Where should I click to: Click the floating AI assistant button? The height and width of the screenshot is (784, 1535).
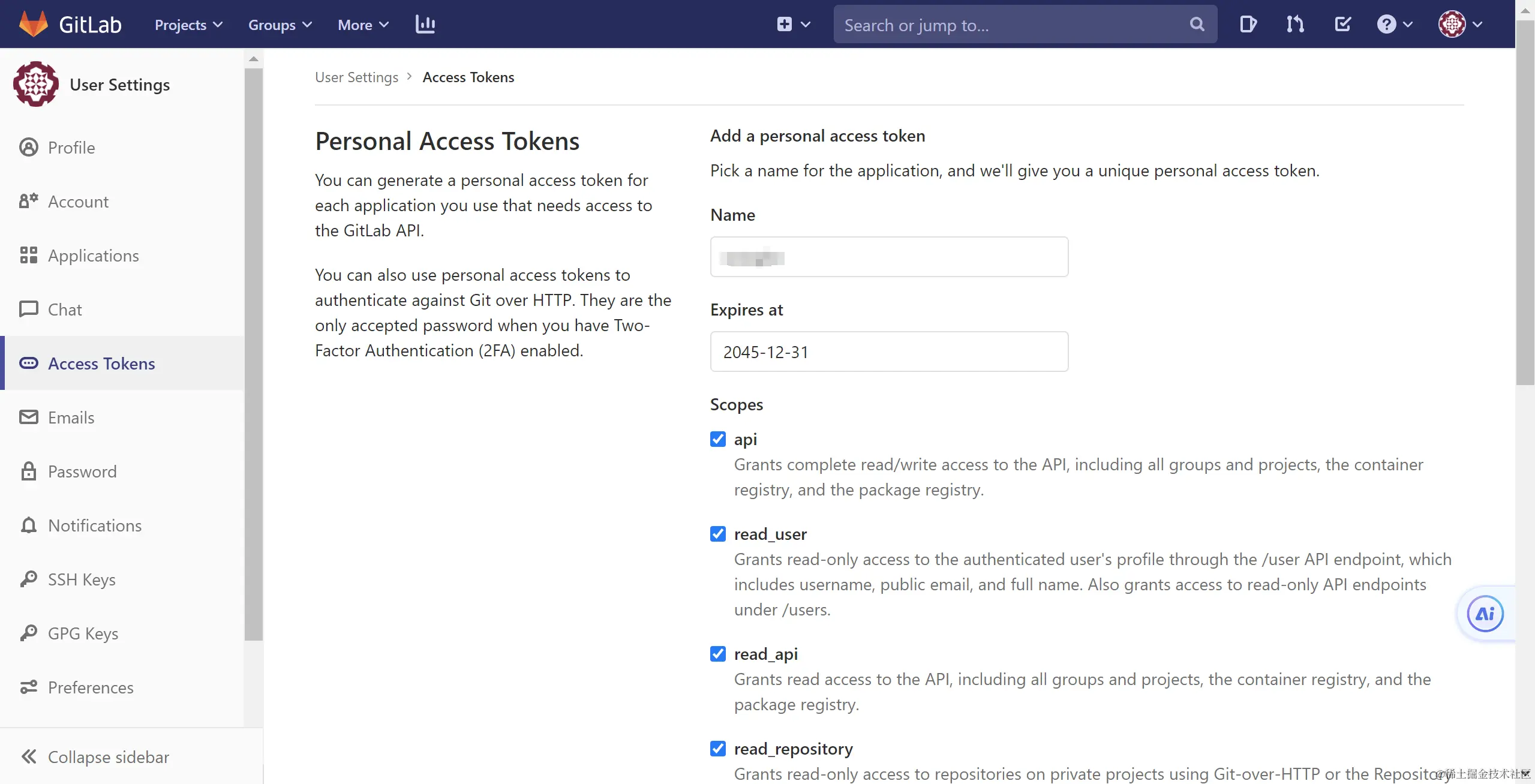click(1485, 614)
